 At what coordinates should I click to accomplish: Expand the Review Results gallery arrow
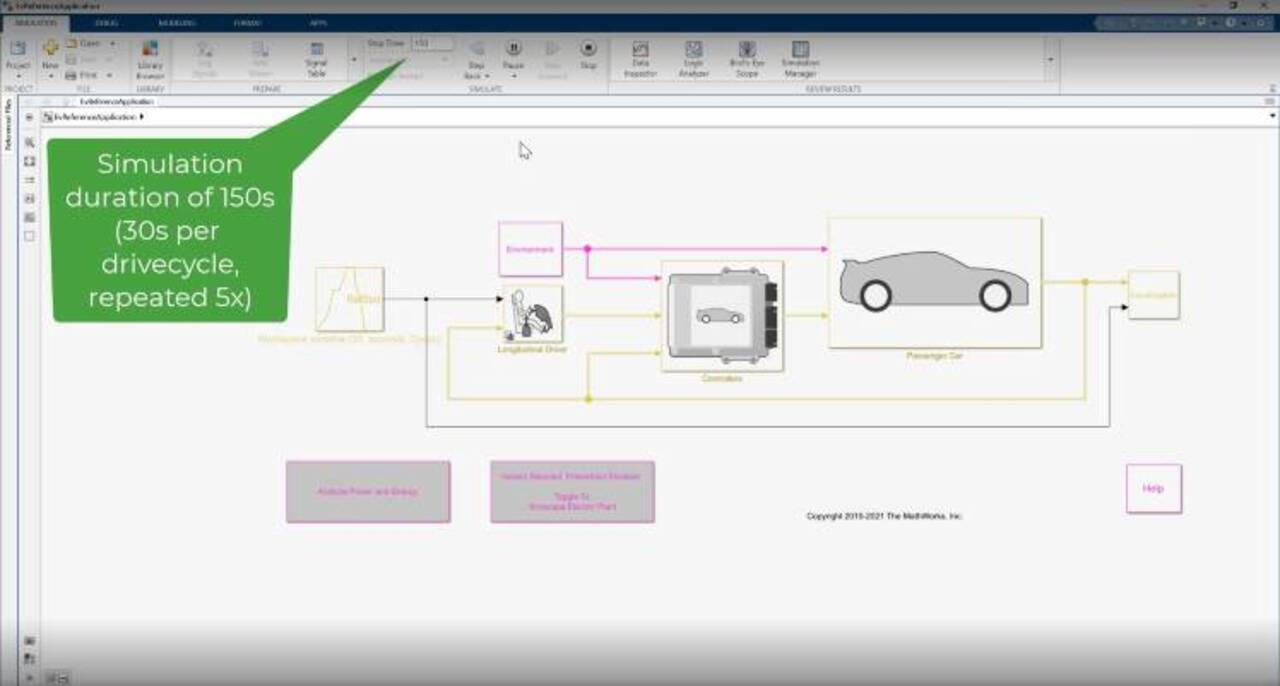tap(1049, 60)
